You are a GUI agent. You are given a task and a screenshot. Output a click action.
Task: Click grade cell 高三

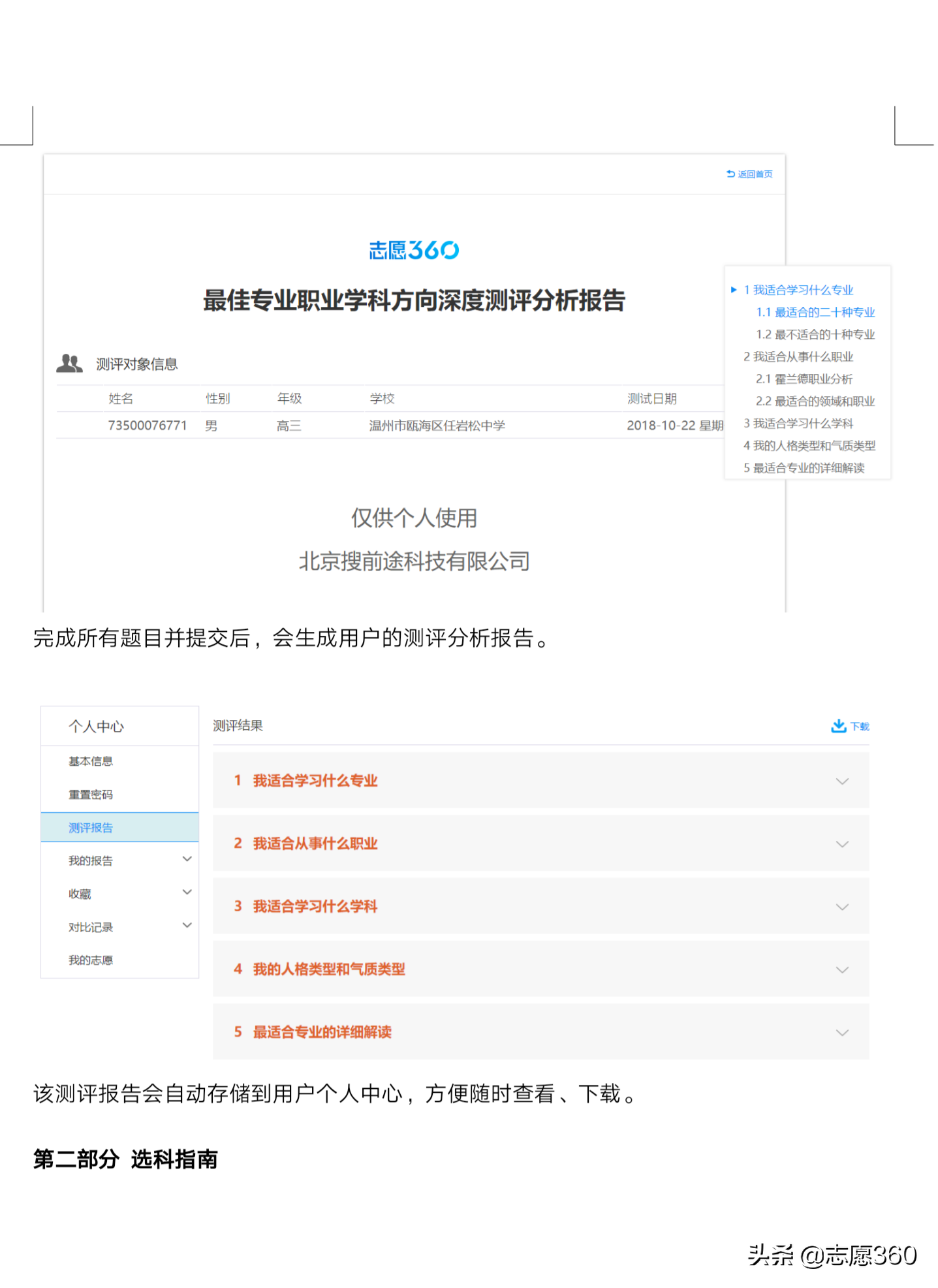pos(290,427)
